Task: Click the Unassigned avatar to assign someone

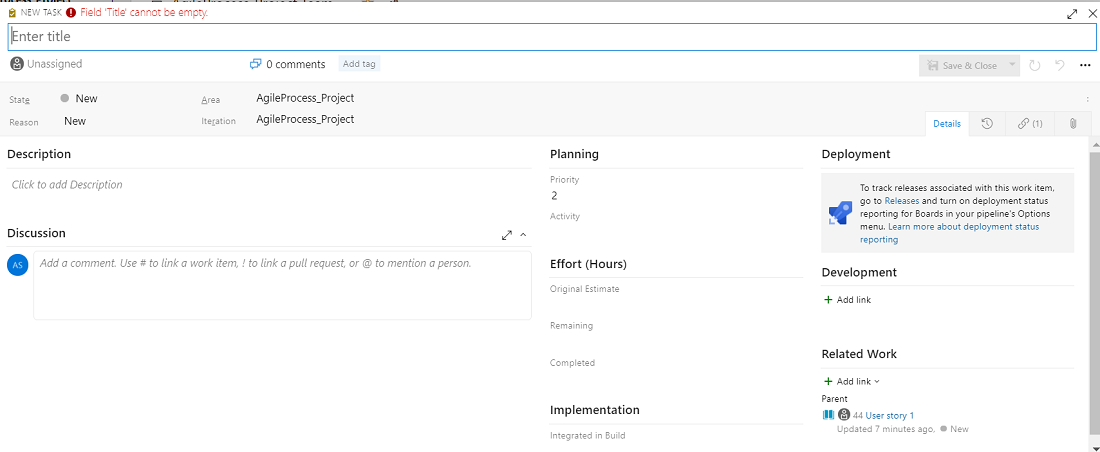Action: click(17, 64)
